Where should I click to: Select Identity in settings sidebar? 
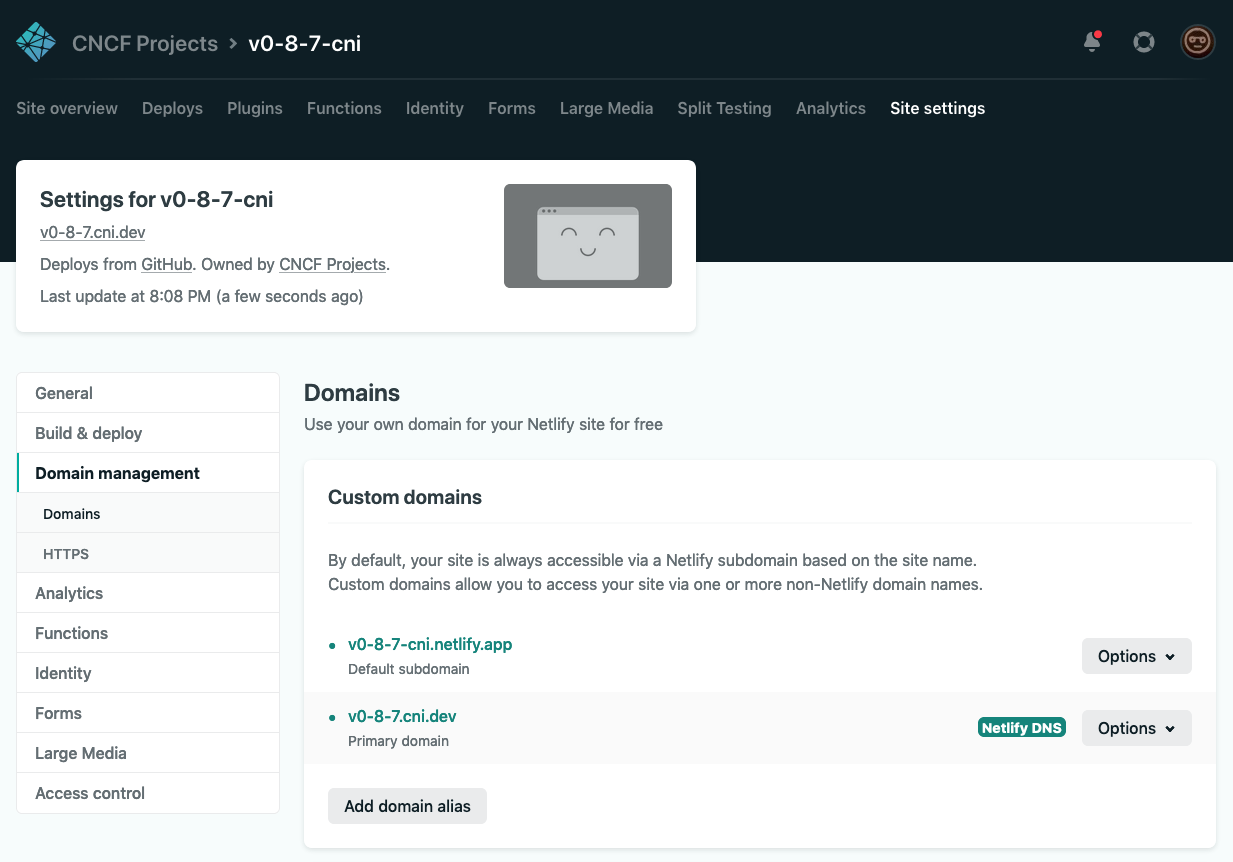[148, 673]
